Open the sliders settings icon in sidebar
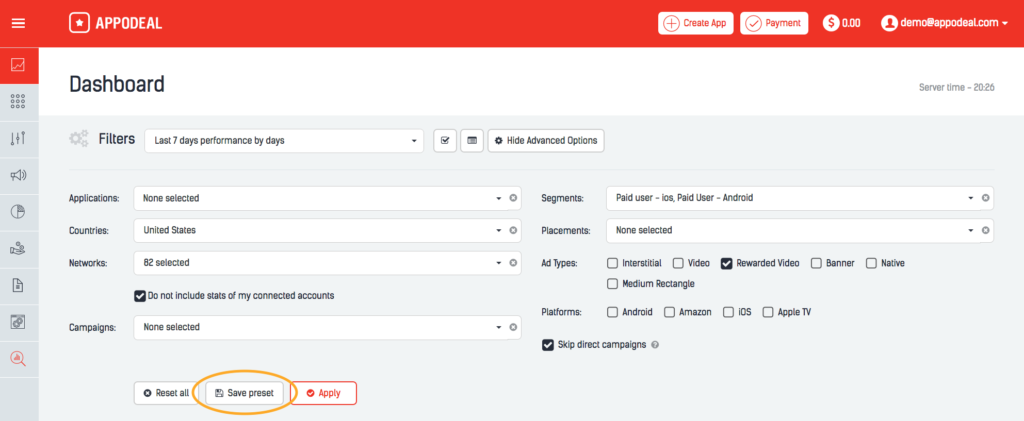 pos(18,138)
